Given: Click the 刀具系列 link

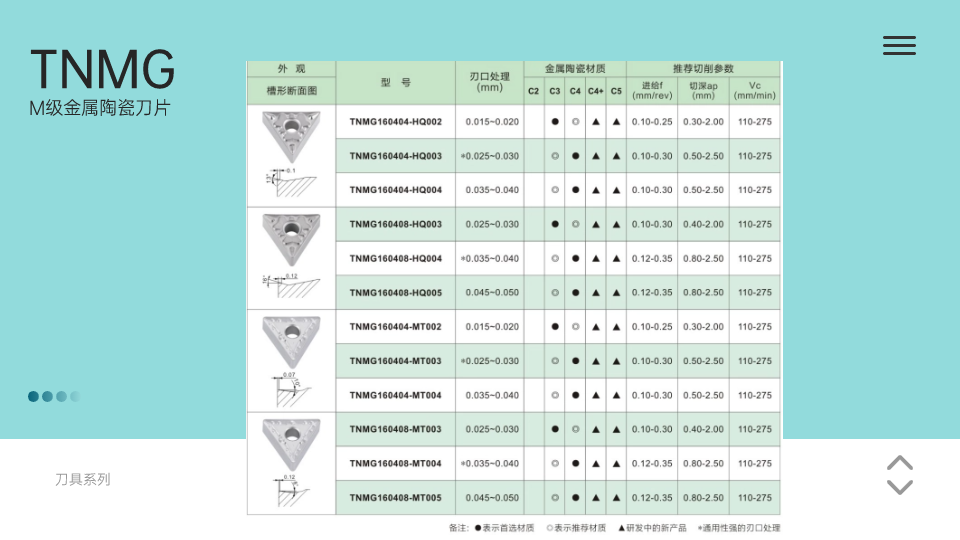Looking at the screenshot, I should click(x=83, y=480).
